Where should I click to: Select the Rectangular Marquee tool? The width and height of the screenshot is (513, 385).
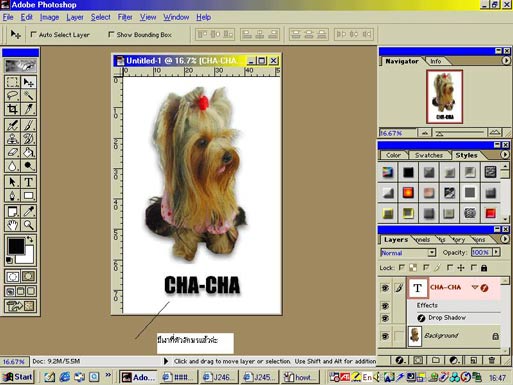[12, 82]
